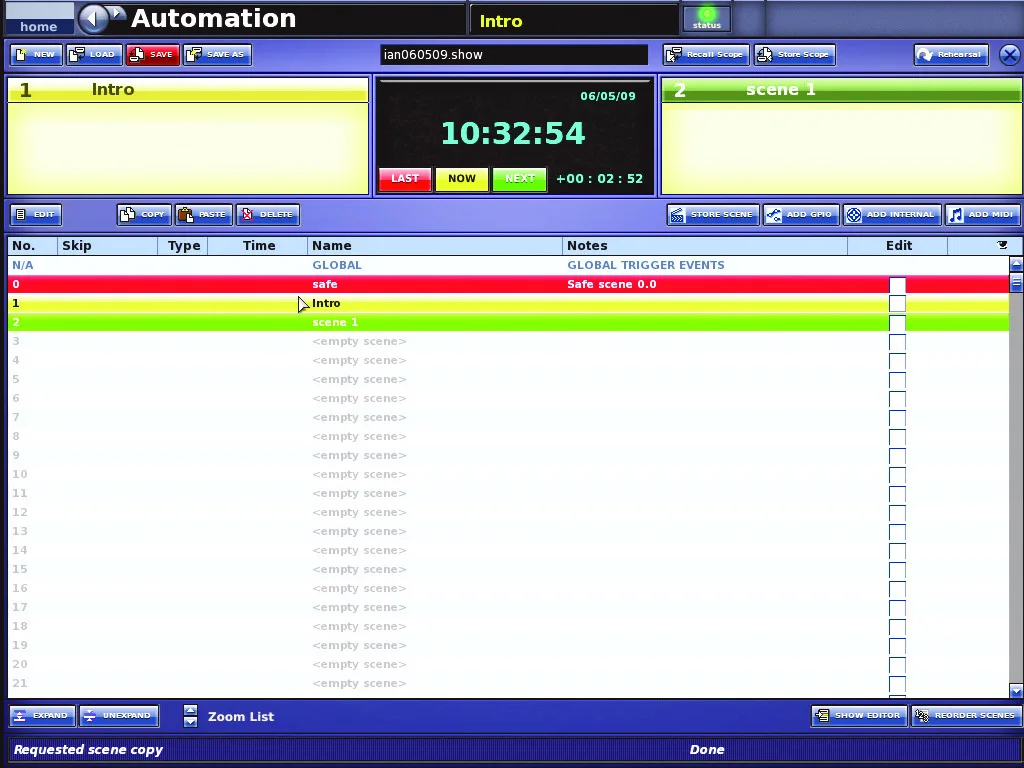Load a show file
Image resolution: width=1024 pixels, height=768 pixels.
click(94, 55)
